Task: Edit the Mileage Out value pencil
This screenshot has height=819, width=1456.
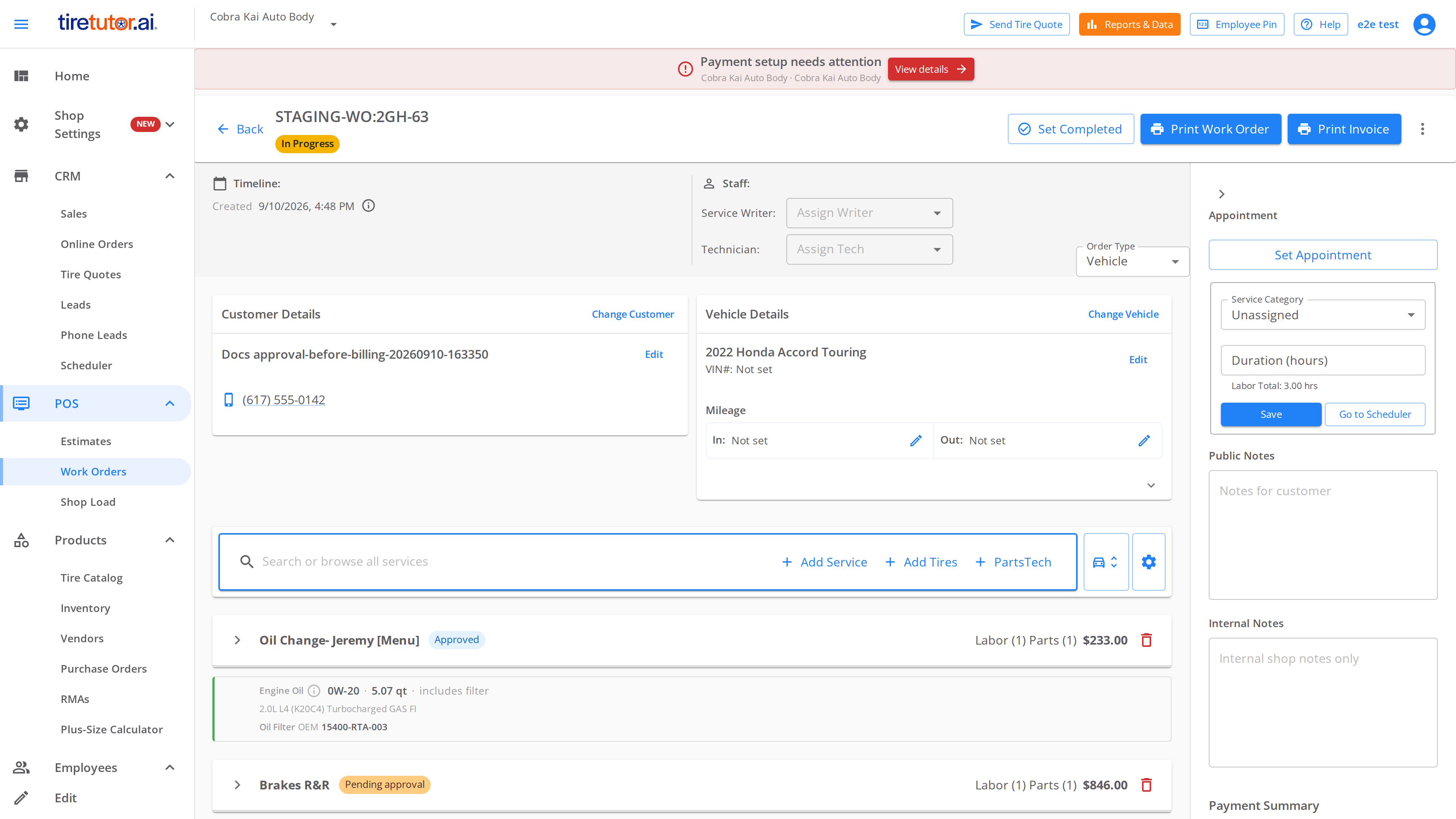Action: 1144,440
